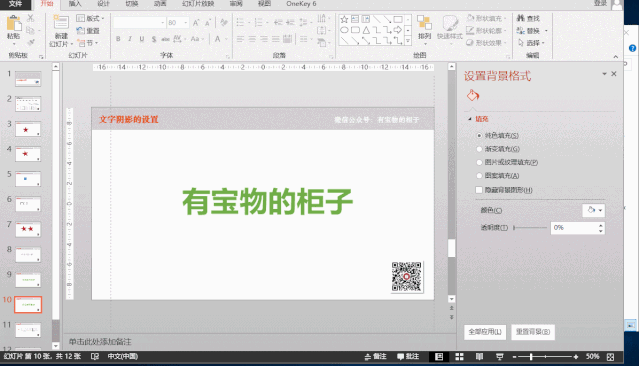Click the Cut scissors icon
This screenshot has height=366, width=639.
coord(31,18)
